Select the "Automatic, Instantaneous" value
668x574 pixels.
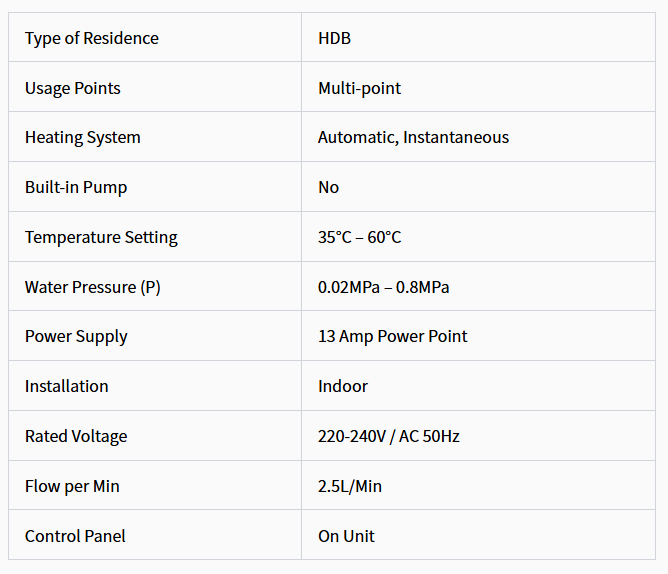[x=413, y=137]
